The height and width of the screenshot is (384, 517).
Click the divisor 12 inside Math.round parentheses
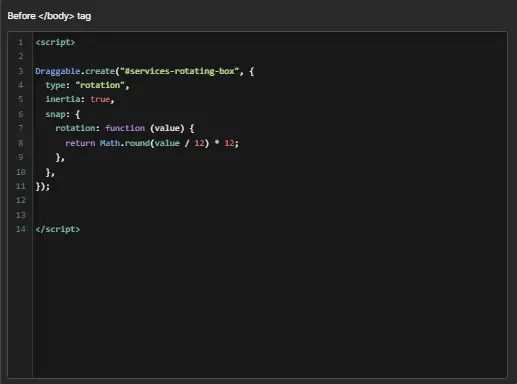point(199,143)
